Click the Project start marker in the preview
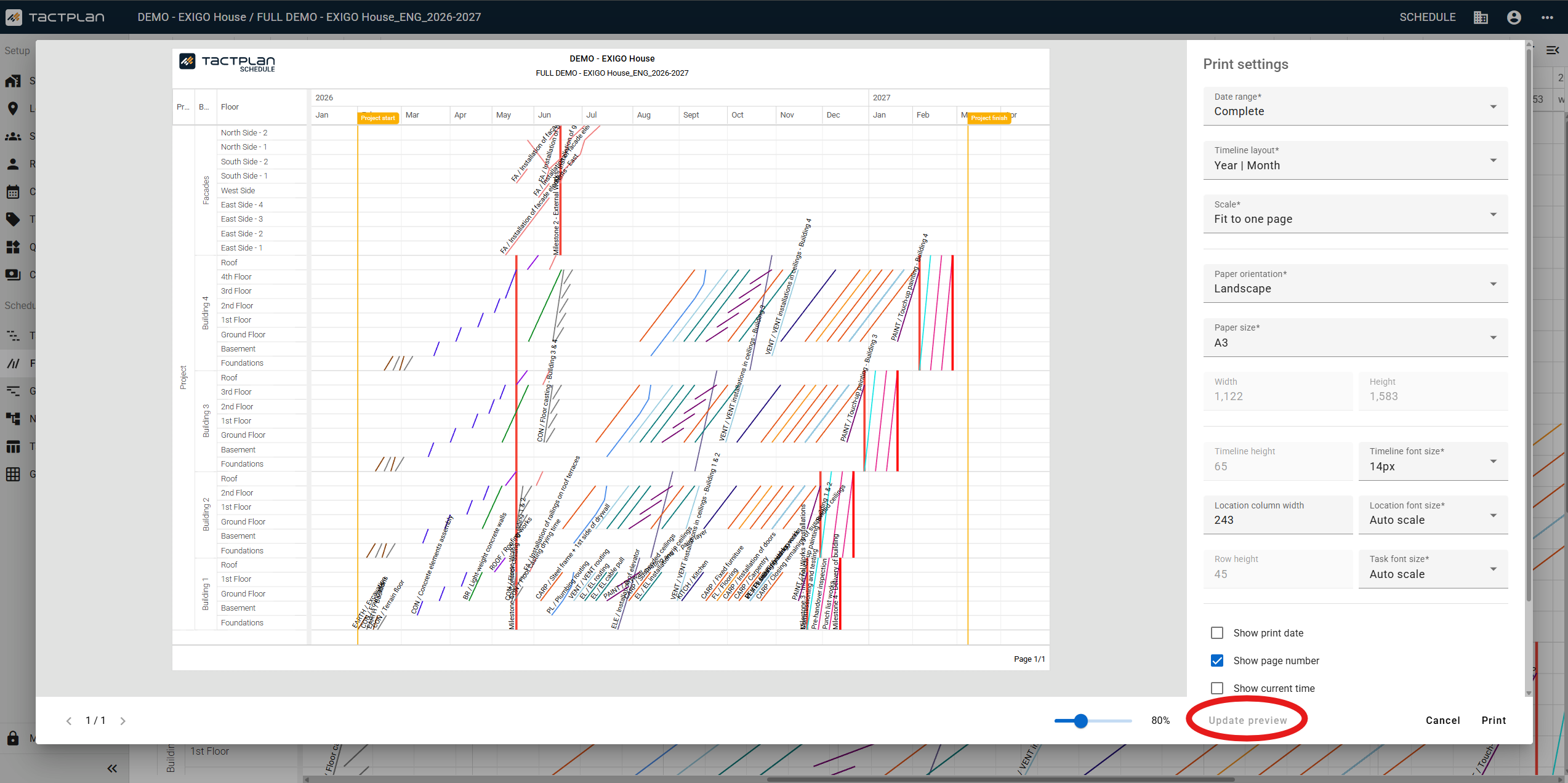 tap(378, 118)
